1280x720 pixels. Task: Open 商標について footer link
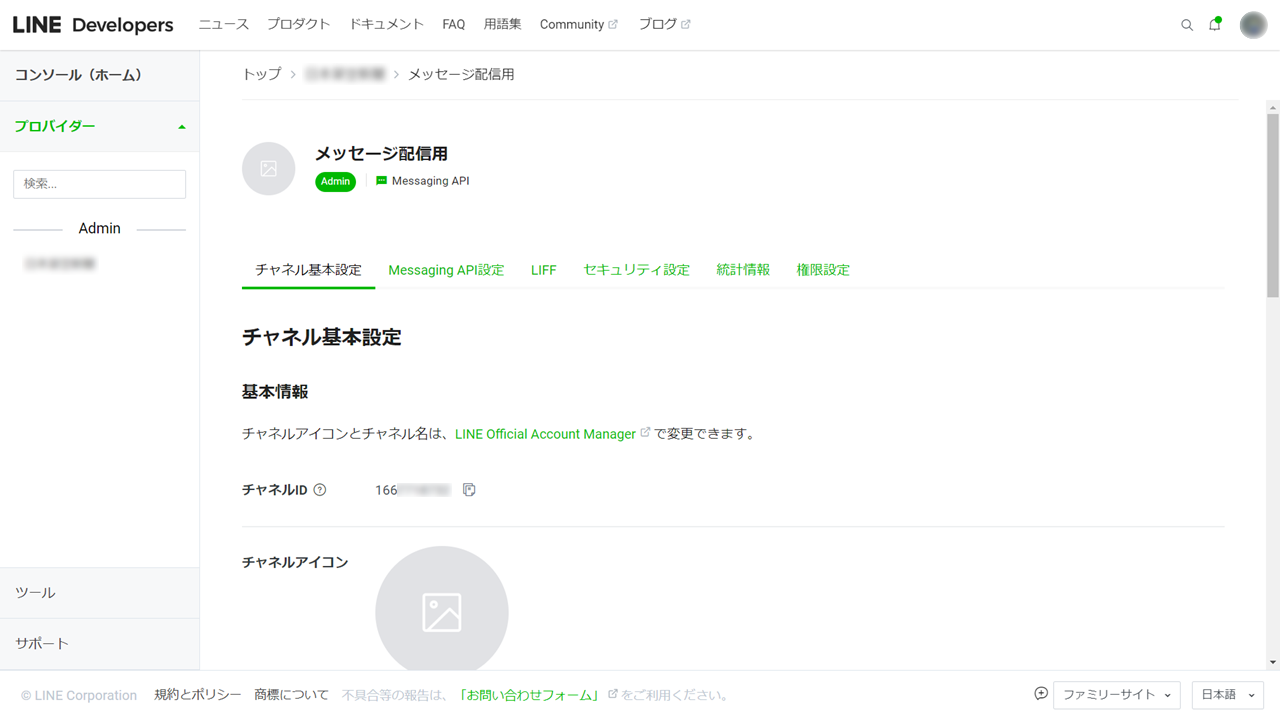coord(291,695)
